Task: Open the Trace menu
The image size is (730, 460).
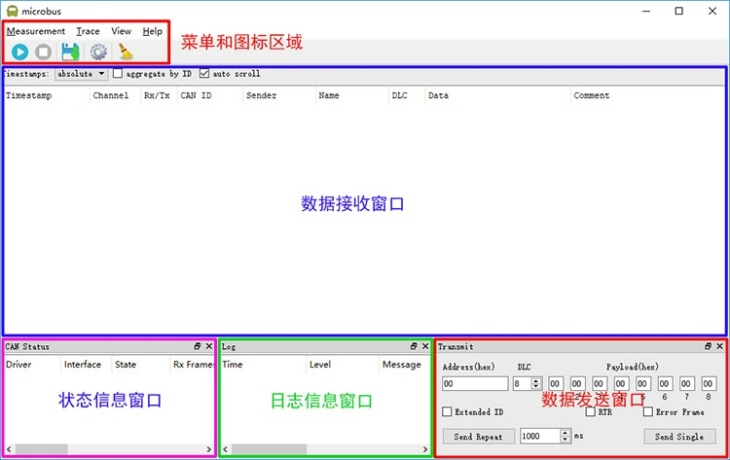Action: [x=88, y=31]
